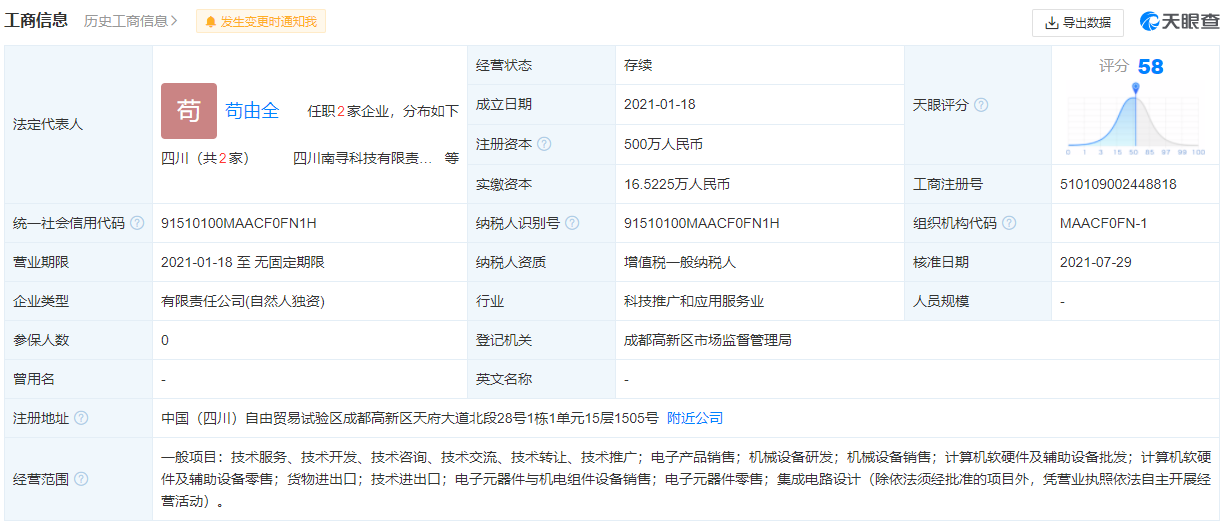
Task: Click the 苟 avatar thumbnail
Action: point(189,111)
